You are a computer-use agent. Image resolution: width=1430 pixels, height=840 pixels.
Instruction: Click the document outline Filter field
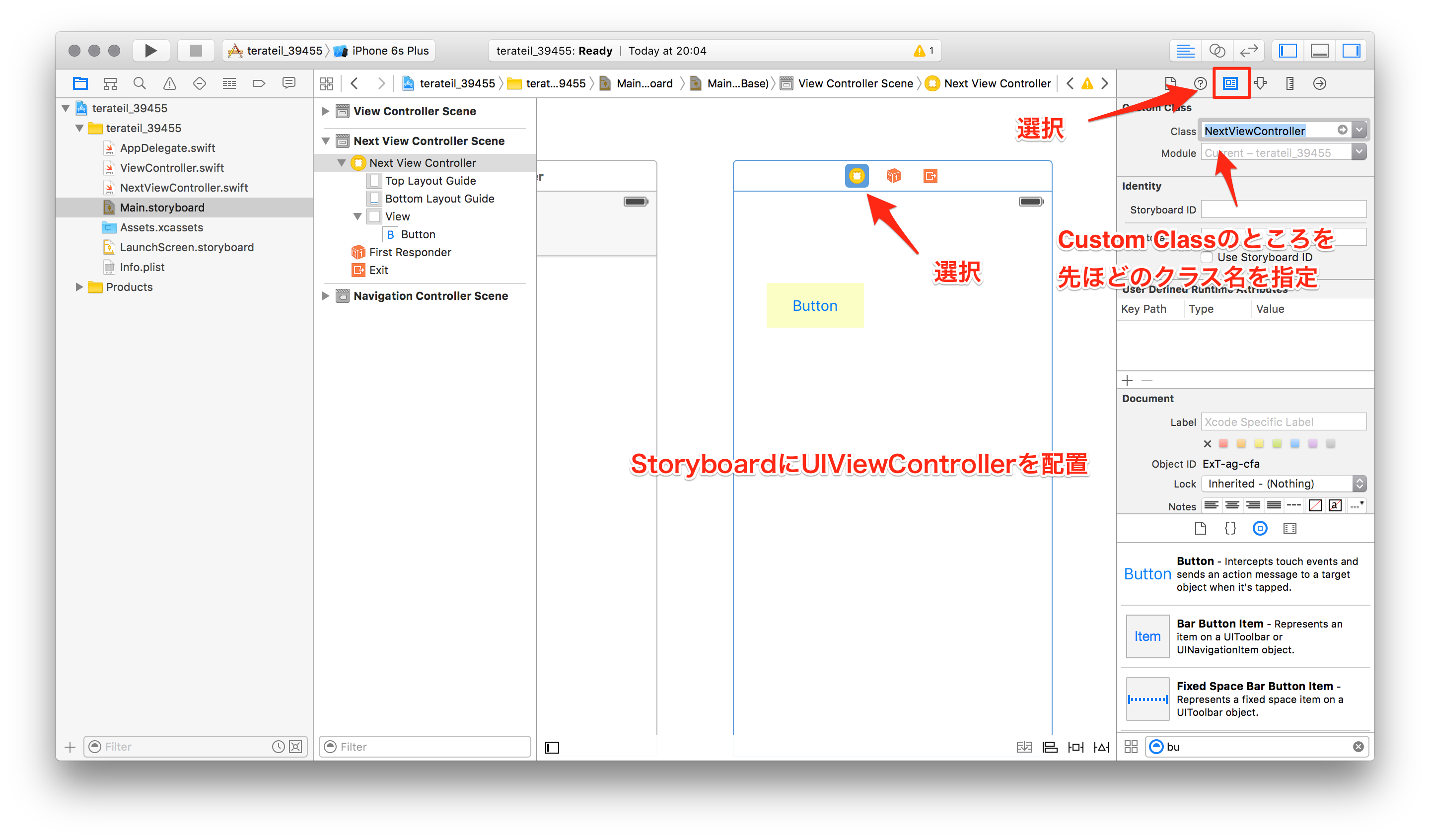tap(425, 746)
